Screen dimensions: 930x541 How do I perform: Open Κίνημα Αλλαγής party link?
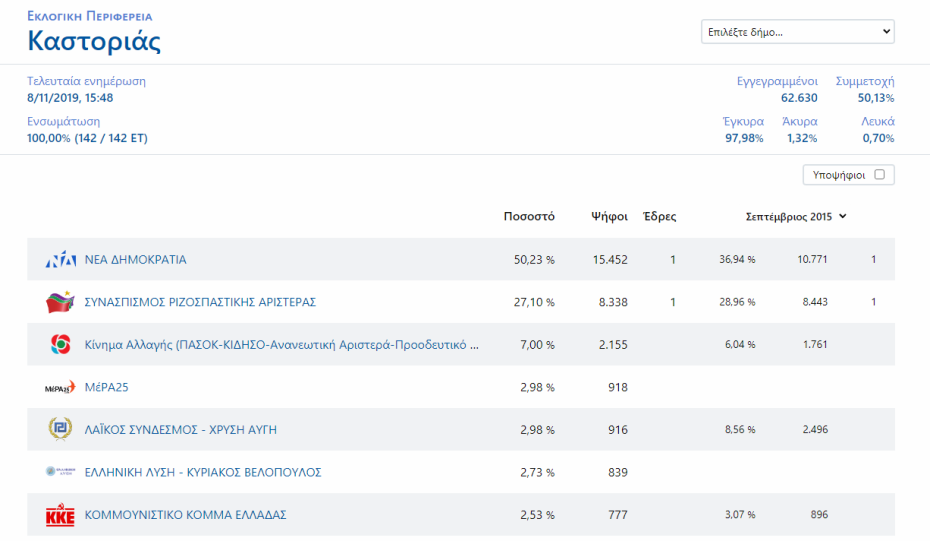pos(281,345)
